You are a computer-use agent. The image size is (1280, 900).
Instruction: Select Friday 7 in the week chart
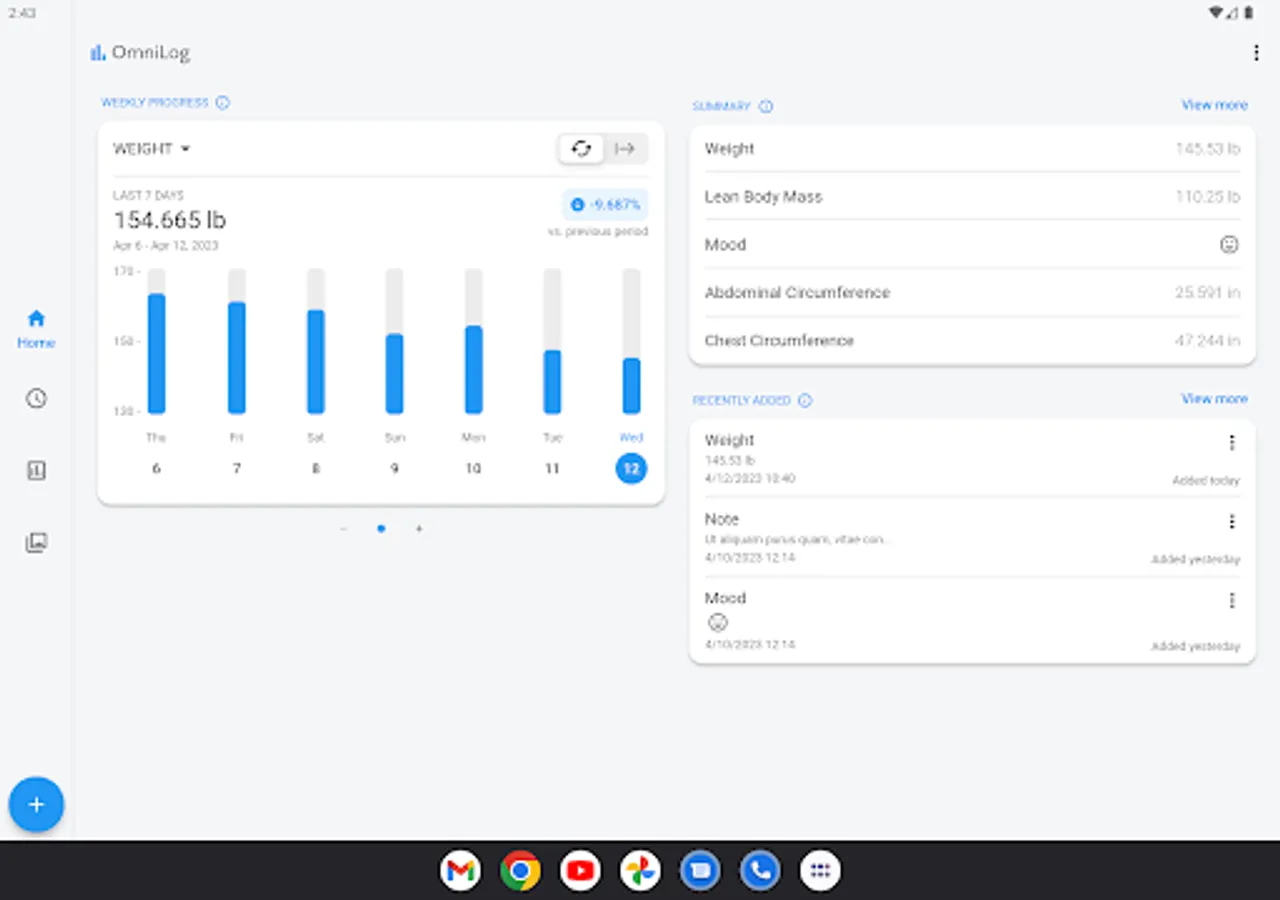236,468
